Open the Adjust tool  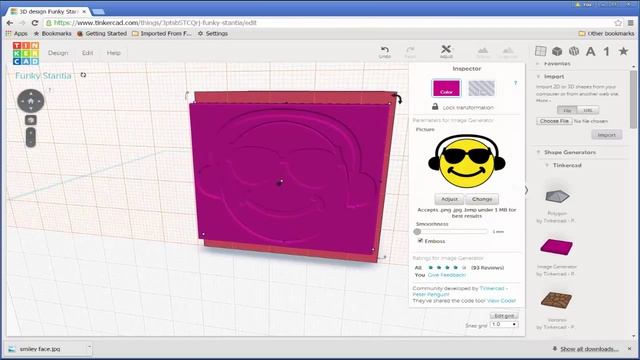[x=446, y=51]
